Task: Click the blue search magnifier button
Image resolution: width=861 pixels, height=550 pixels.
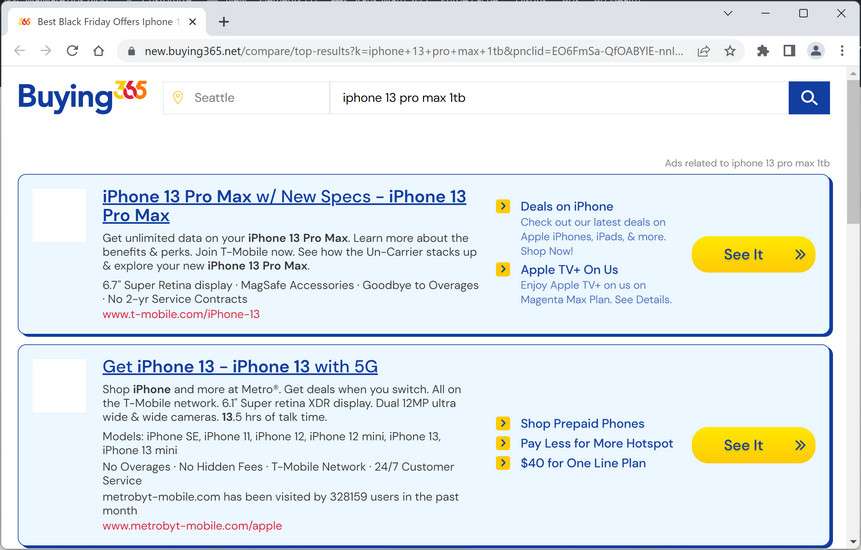Action: pos(809,98)
